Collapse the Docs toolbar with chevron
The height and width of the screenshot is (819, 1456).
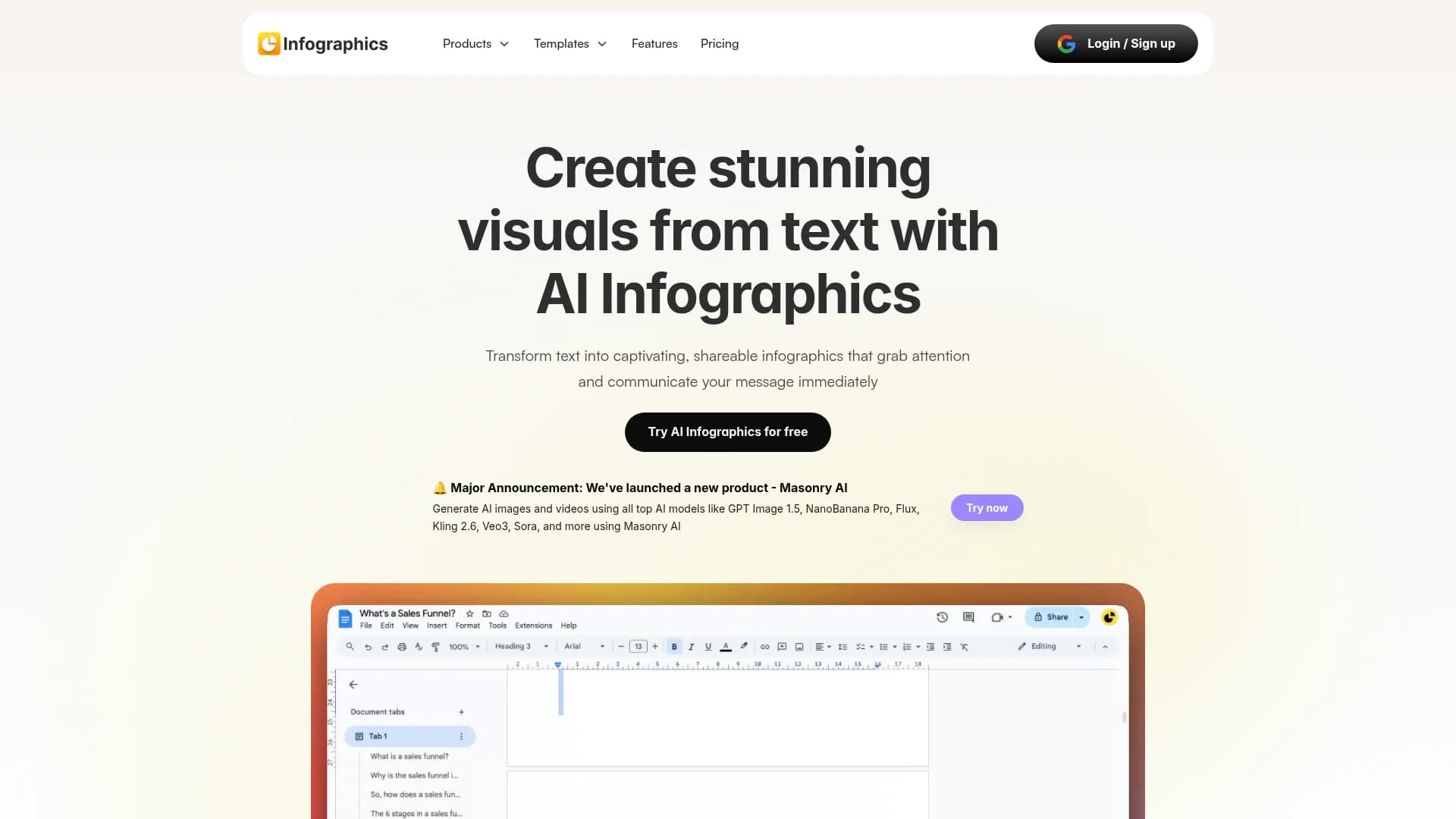(1106, 647)
